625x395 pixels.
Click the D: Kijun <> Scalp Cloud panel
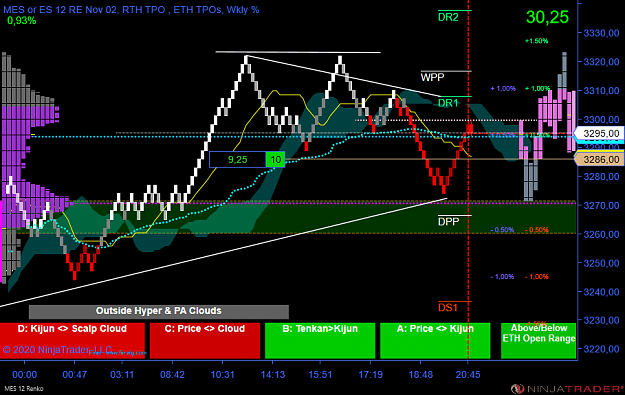click(x=72, y=341)
